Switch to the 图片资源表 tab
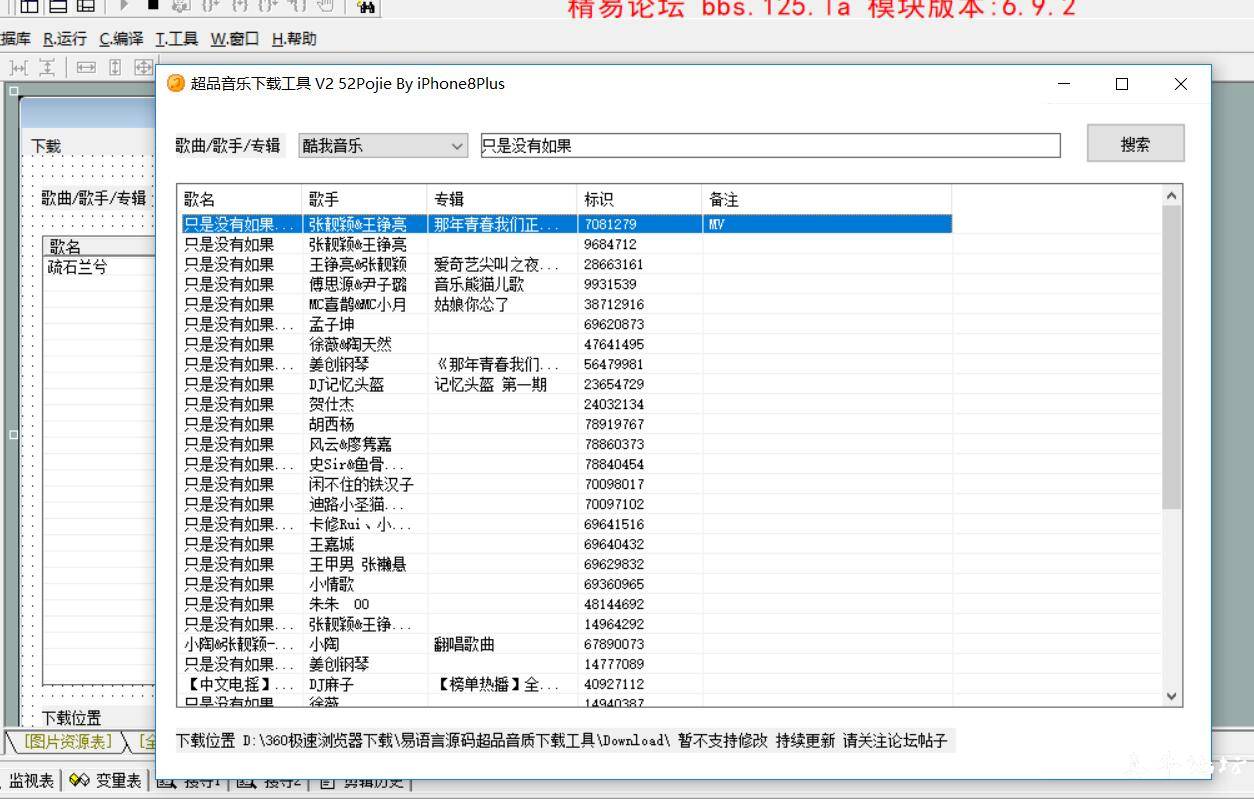 (x=68, y=742)
